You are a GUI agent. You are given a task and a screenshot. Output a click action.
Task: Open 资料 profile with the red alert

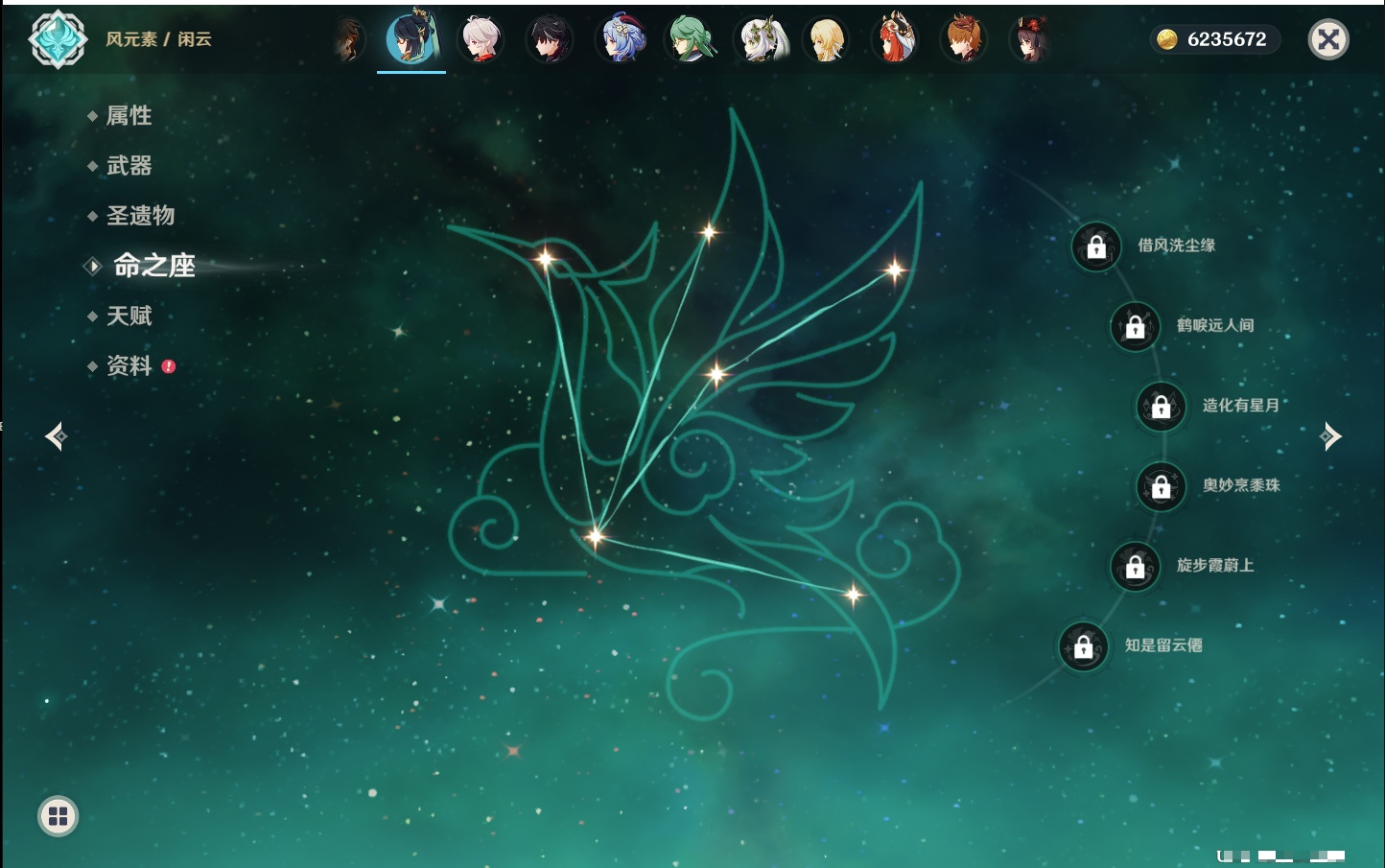point(129,365)
